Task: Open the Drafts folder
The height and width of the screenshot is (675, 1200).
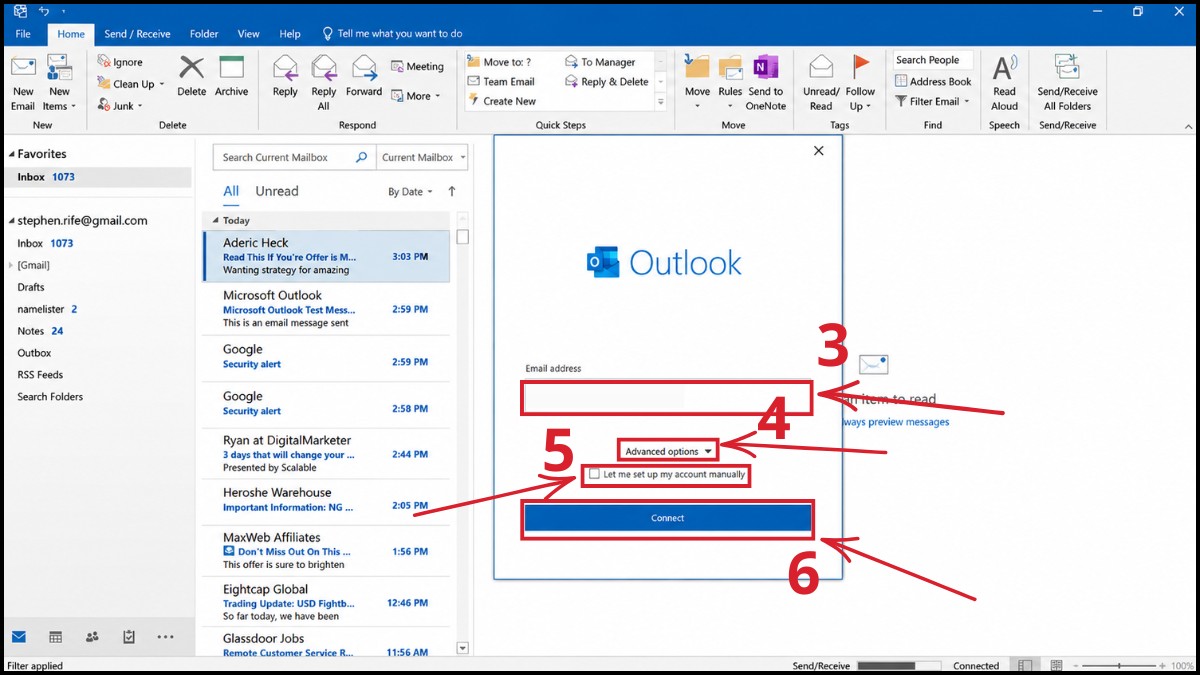Action: 31,287
